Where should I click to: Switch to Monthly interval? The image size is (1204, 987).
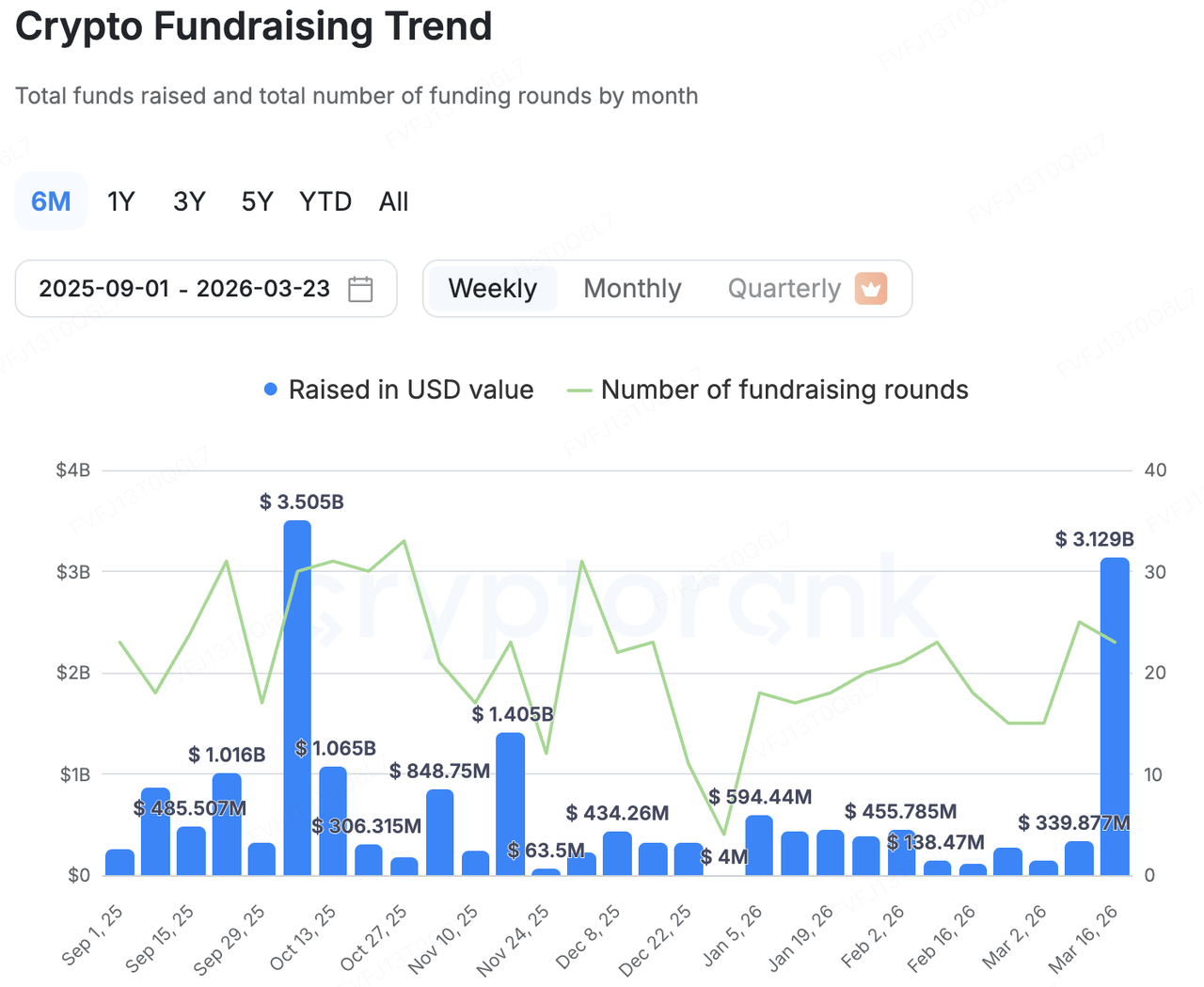[x=632, y=289]
